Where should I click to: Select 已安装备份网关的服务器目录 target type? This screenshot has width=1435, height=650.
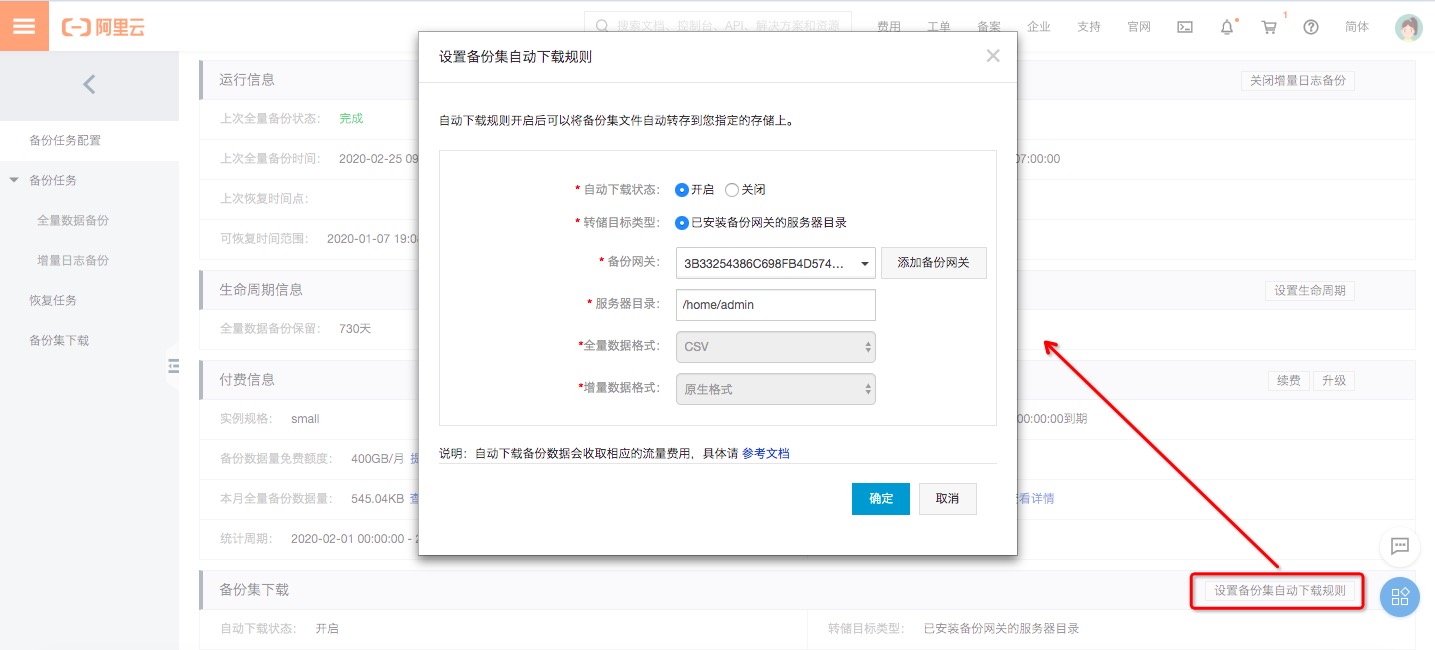click(682, 222)
